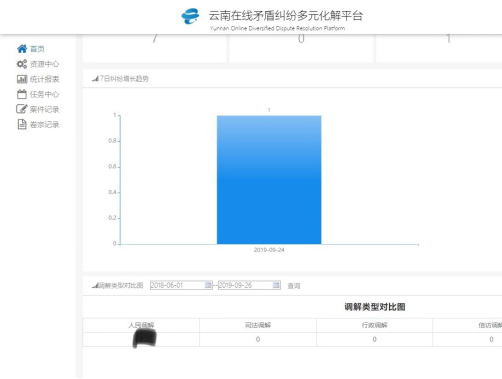Click the 资源中心 gears icon
This screenshot has width=502, height=379.
[22, 64]
